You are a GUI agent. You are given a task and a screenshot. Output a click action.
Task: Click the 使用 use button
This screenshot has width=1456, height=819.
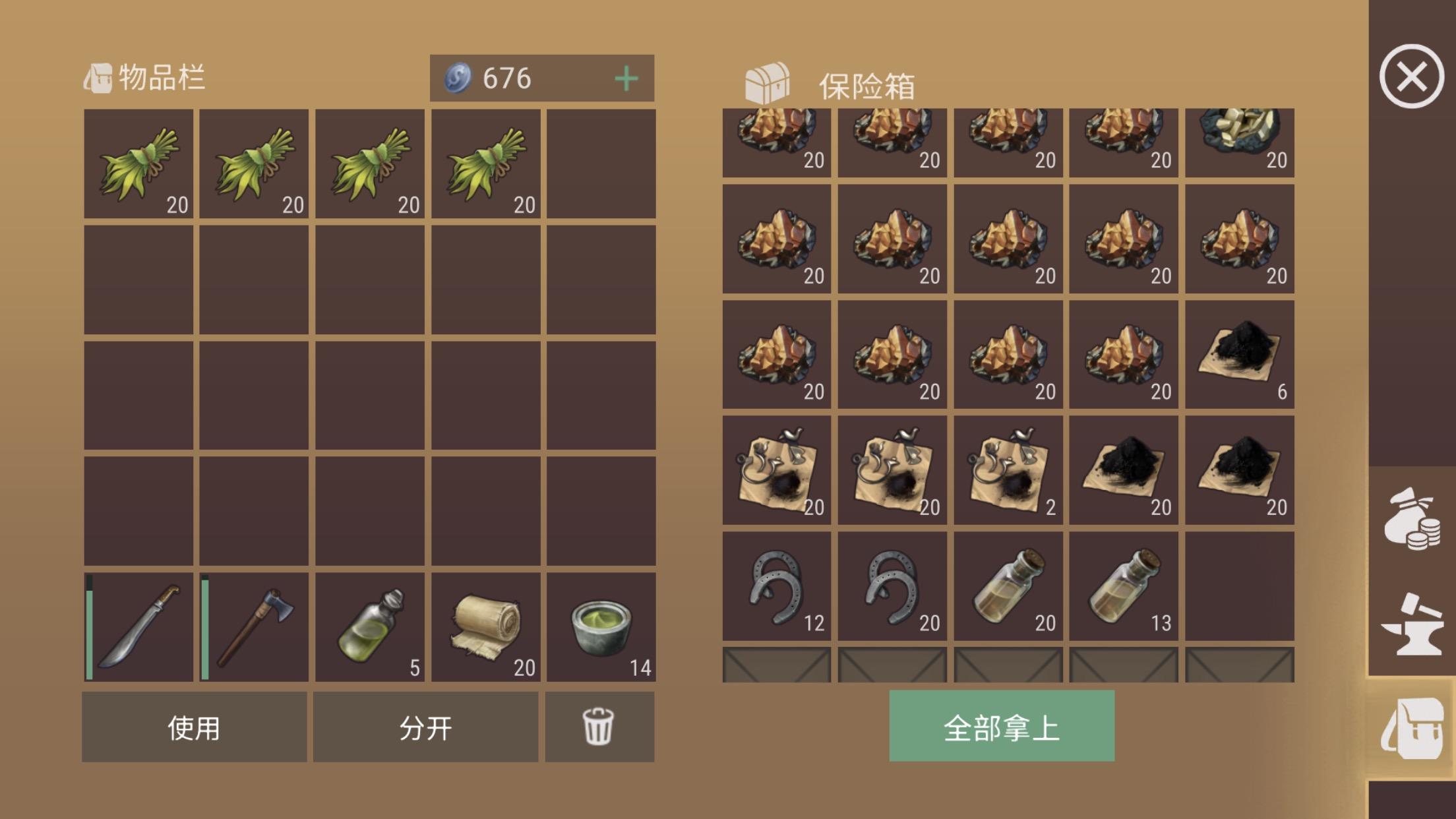click(194, 727)
